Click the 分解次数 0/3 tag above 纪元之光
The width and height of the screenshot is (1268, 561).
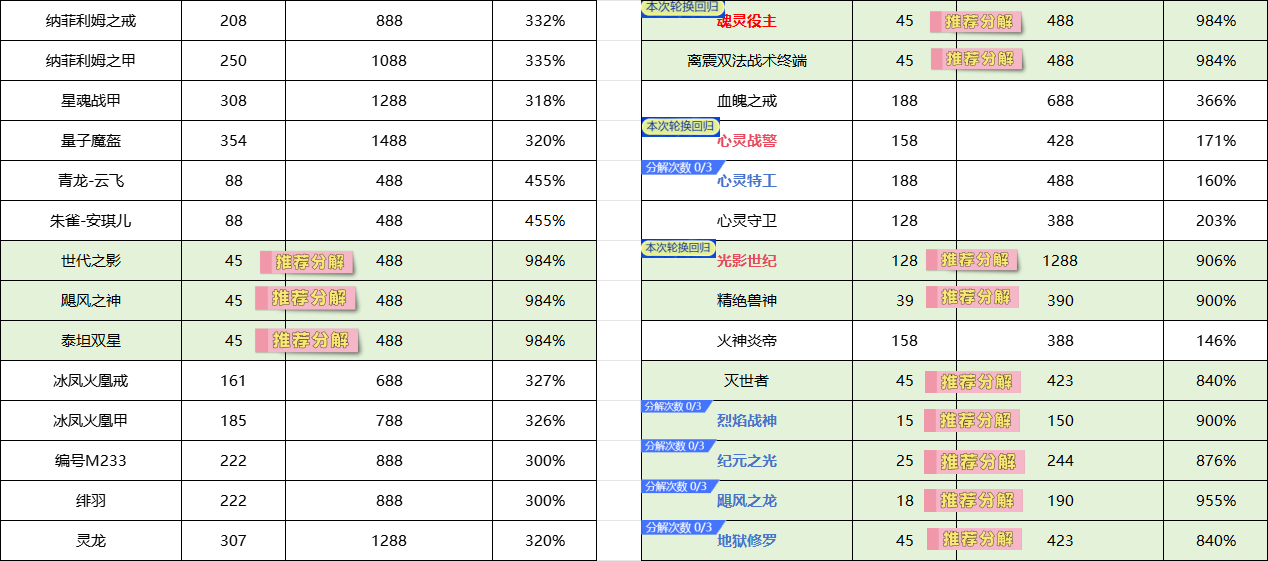click(677, 446)
